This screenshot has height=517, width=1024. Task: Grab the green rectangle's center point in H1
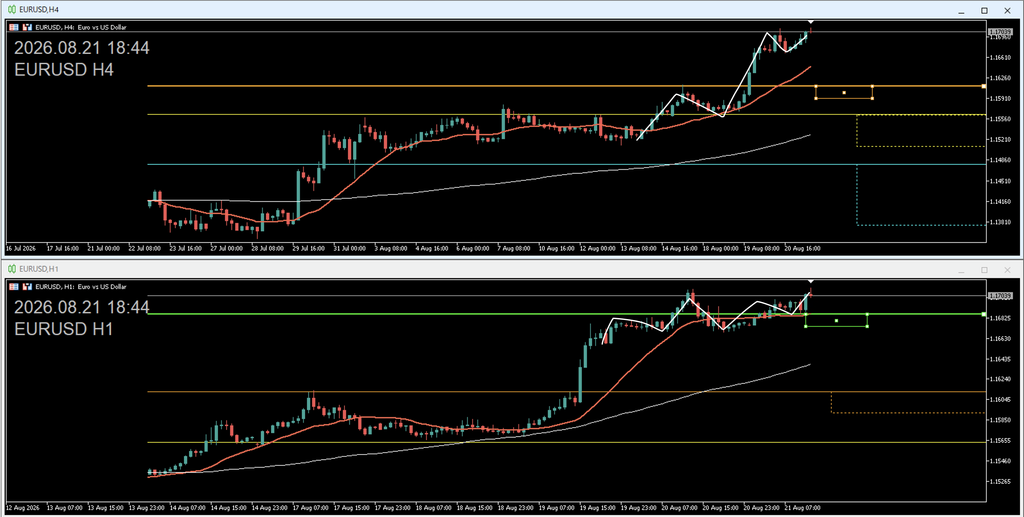click(x=836, y=321)
